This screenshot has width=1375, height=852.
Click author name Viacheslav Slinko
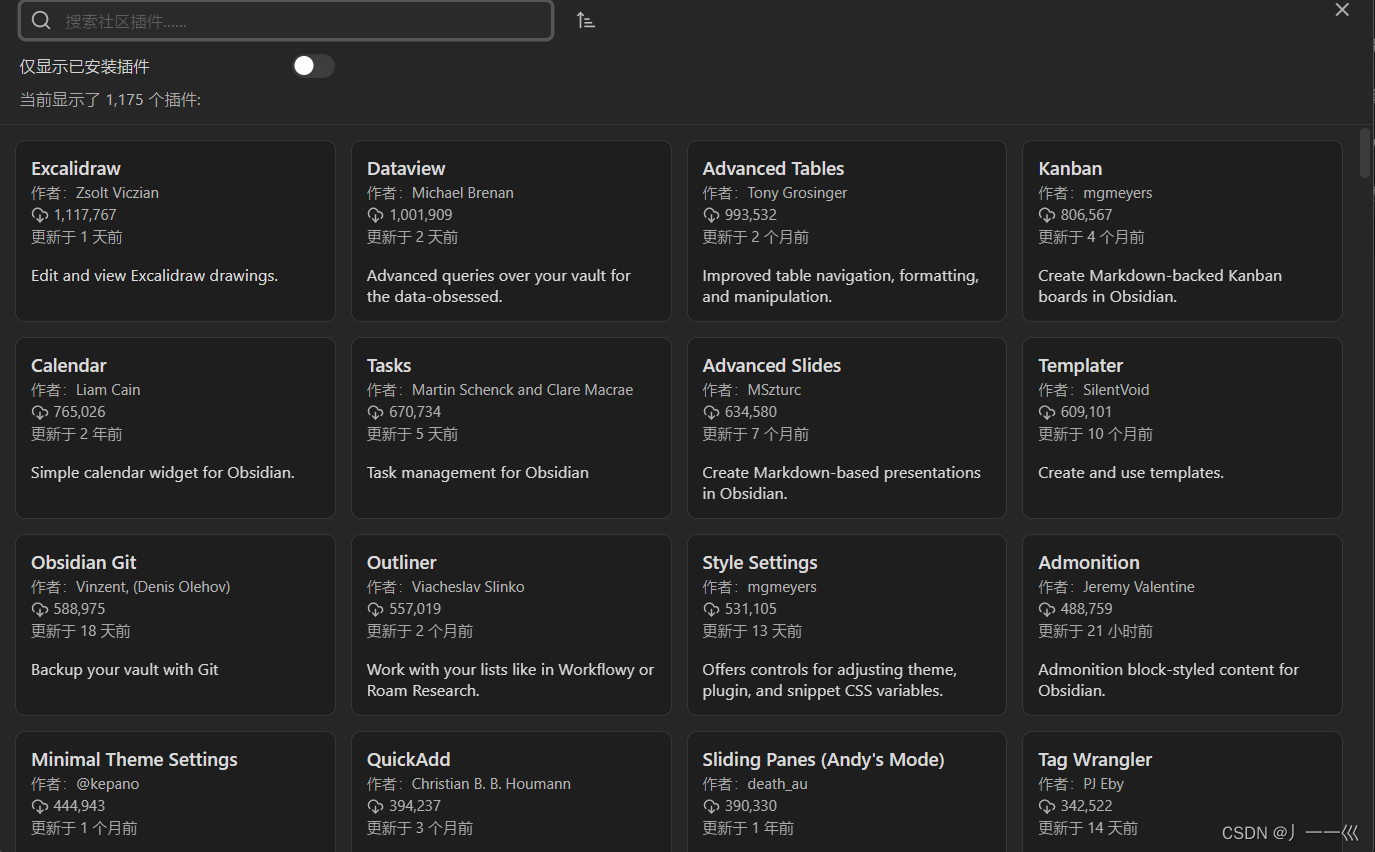(468, 587)
